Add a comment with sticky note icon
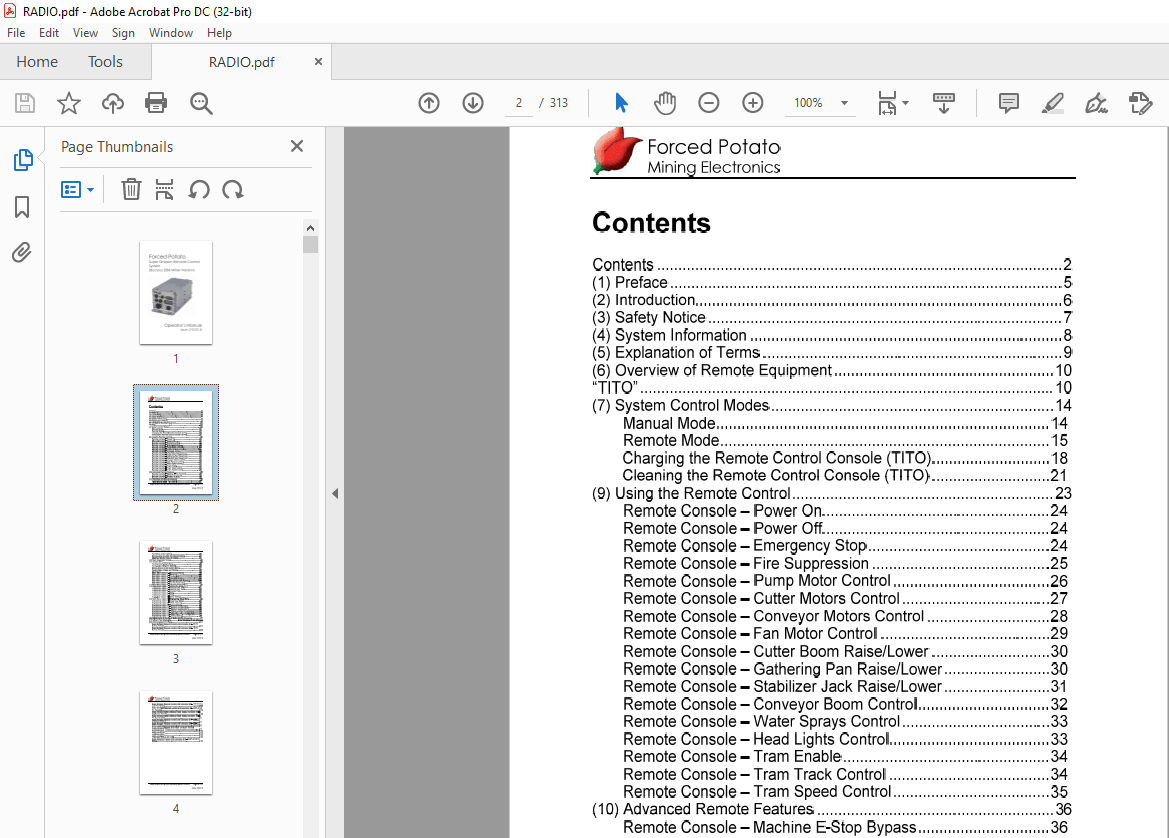 [1008, 103]
